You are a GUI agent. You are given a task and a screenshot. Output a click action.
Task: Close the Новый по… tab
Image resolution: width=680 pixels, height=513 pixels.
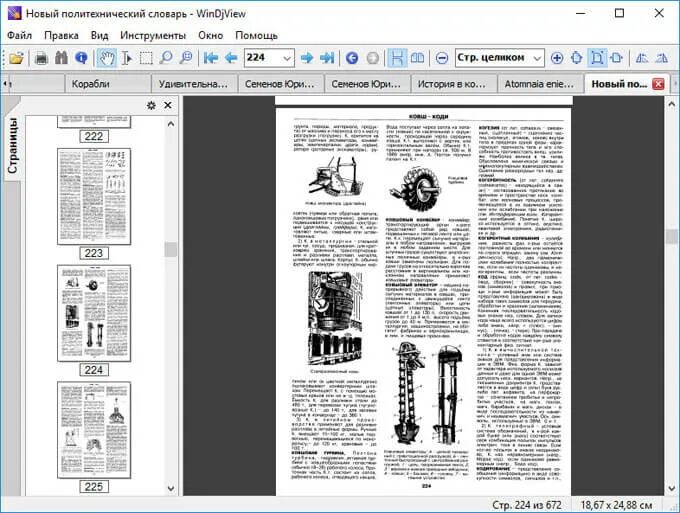[x=658, y=84]
